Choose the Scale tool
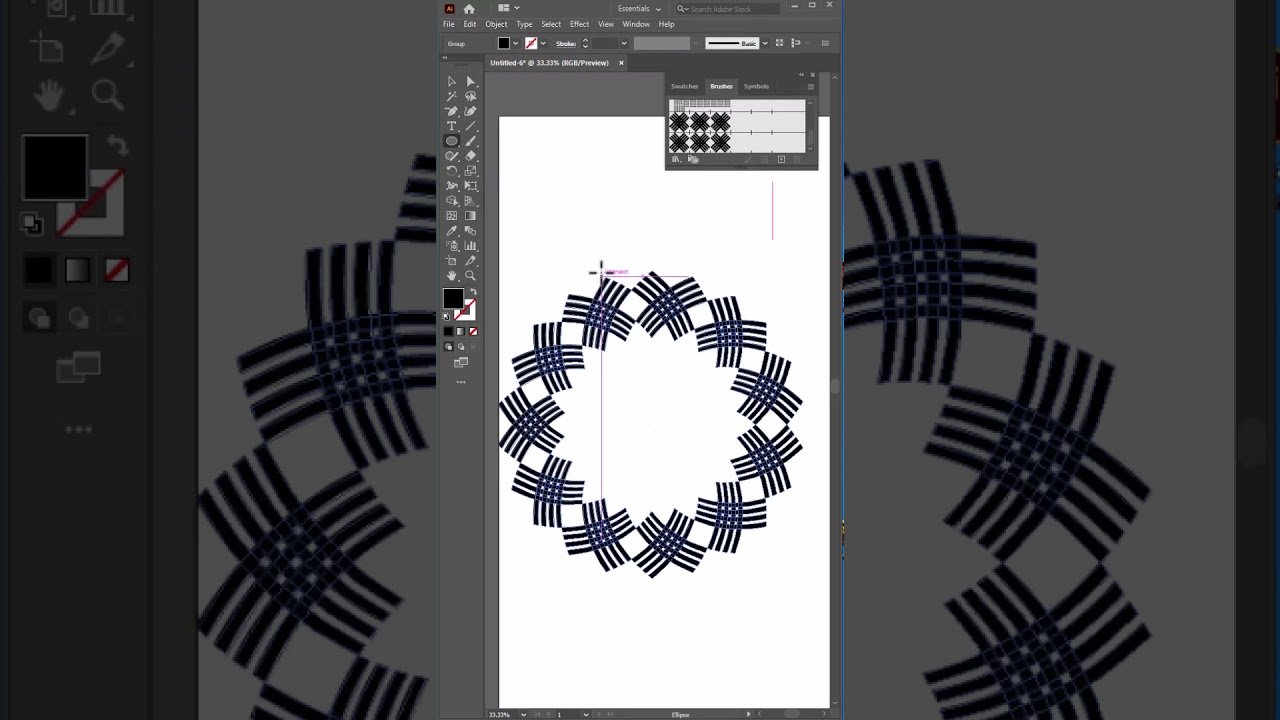The width and height of the screenshot is (1280, 720). tap(470, 171)
